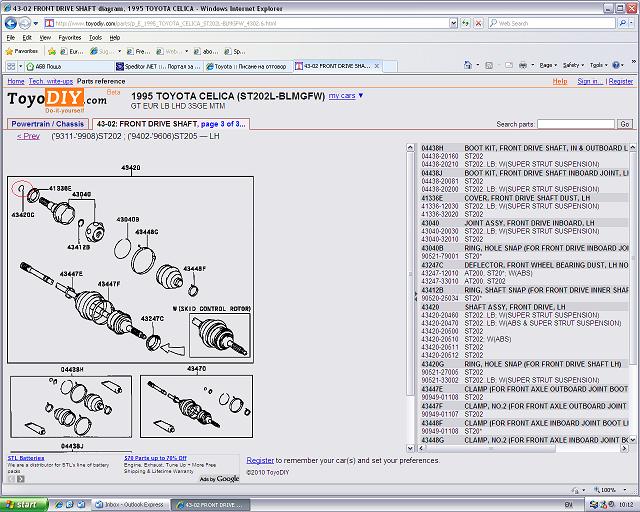Open the Favorites menu
Screen dimensions: 640x512
69,37
